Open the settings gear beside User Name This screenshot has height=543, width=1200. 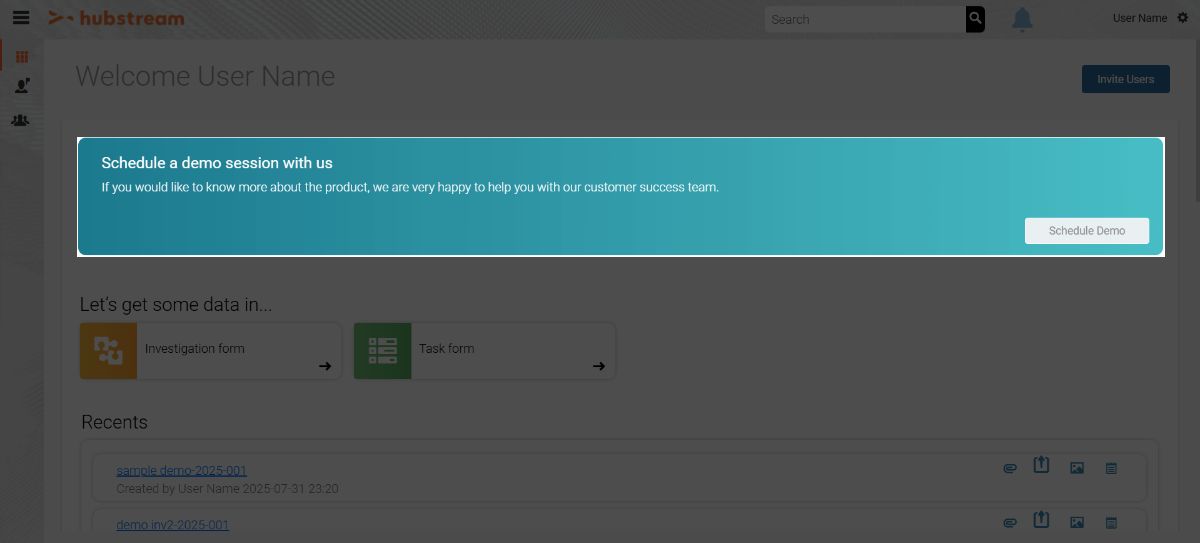1182,18
